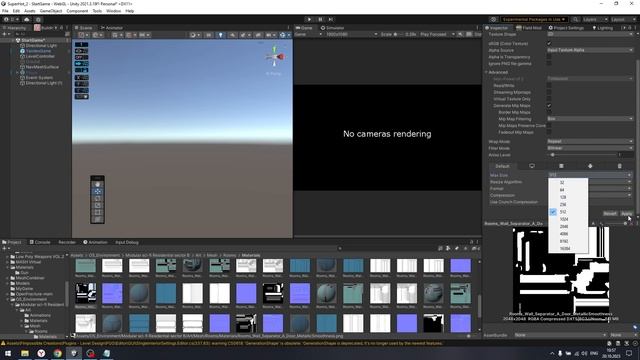Screen dimensions: 640x360
Task: Click the Pause button in top toolbar
Action: coord(320,19)
